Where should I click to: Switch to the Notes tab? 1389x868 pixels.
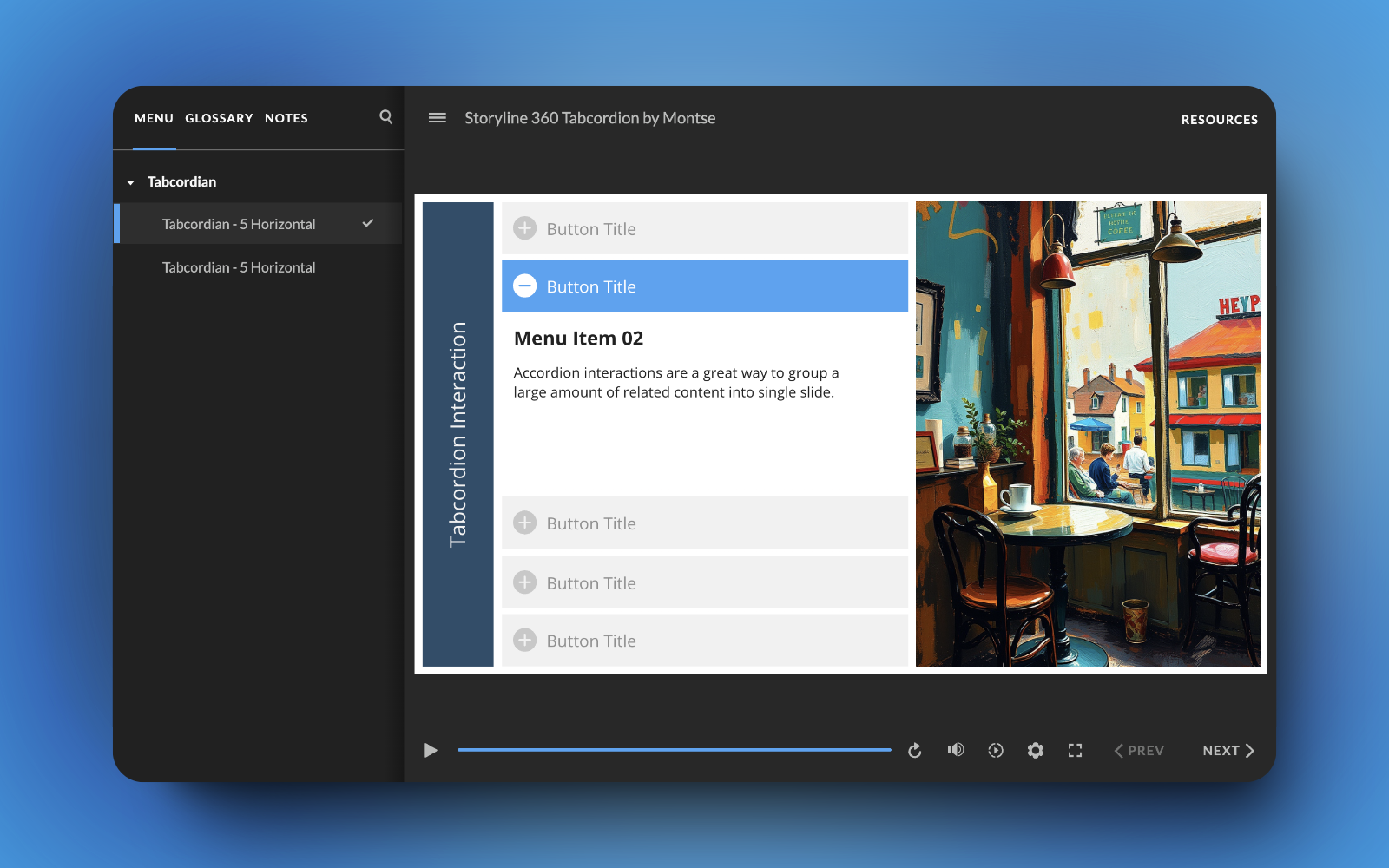(286, 118)
